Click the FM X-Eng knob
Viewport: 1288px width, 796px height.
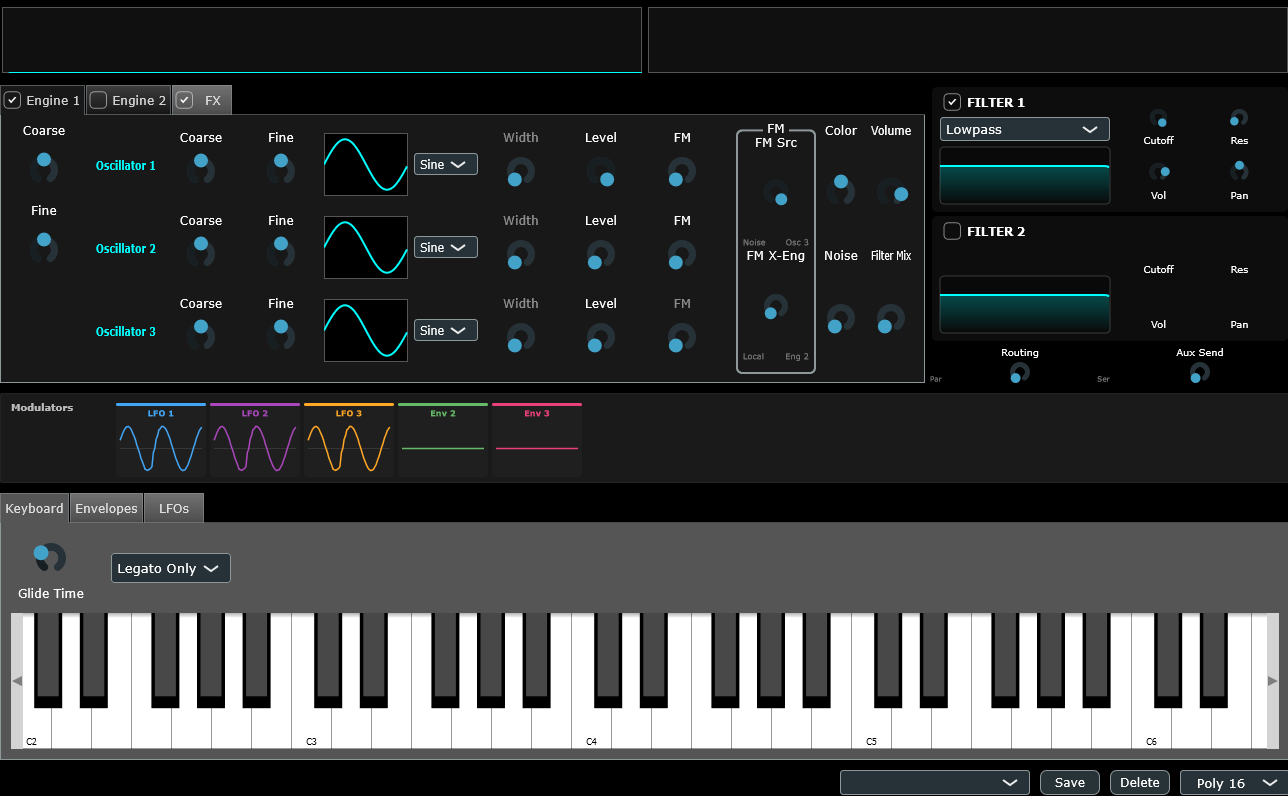click(776, 306)
